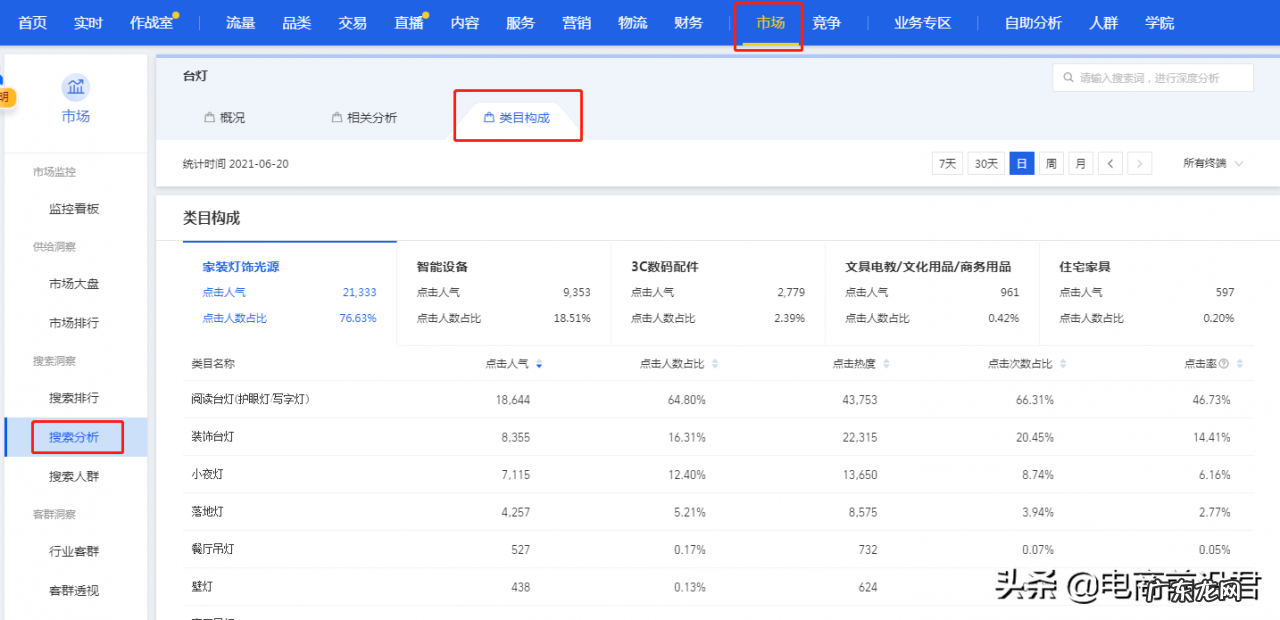This screenshot has width=1280, height=620.
Task: Open the 竞争 menu in top navigation
Action: [826, 22]
